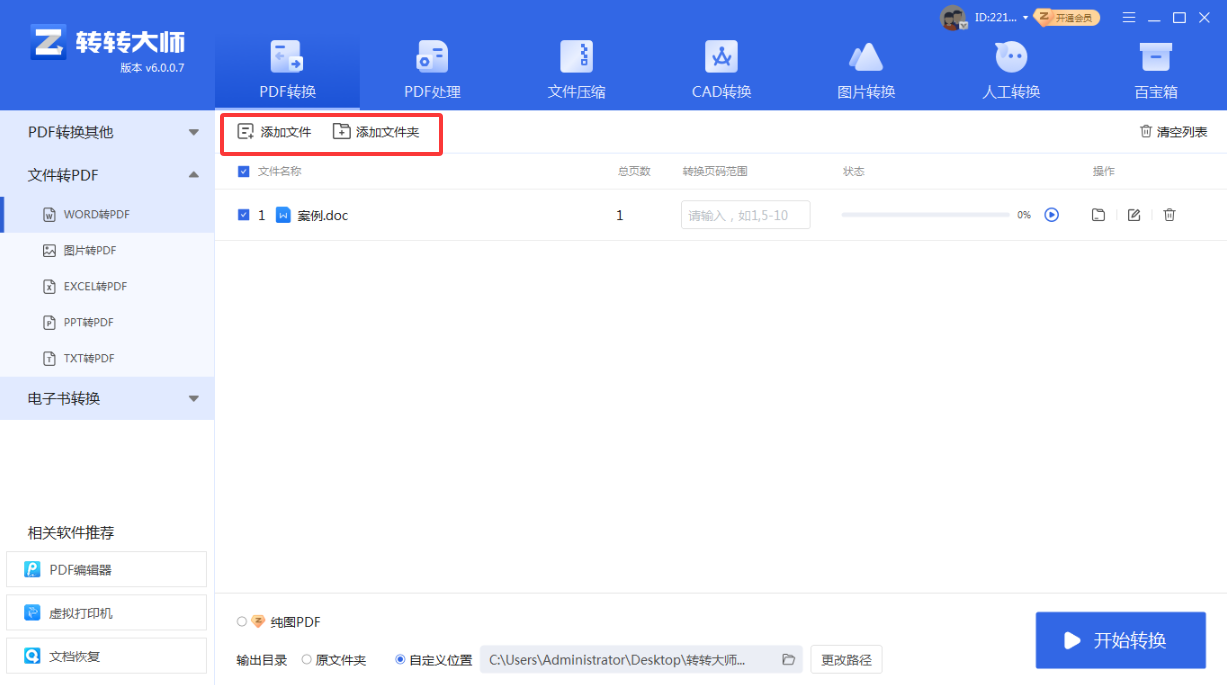Click the Word file icon of 案例.doc
This screenshot has height=685, width=1227.
pyautogui.click(x=283, y=215)
